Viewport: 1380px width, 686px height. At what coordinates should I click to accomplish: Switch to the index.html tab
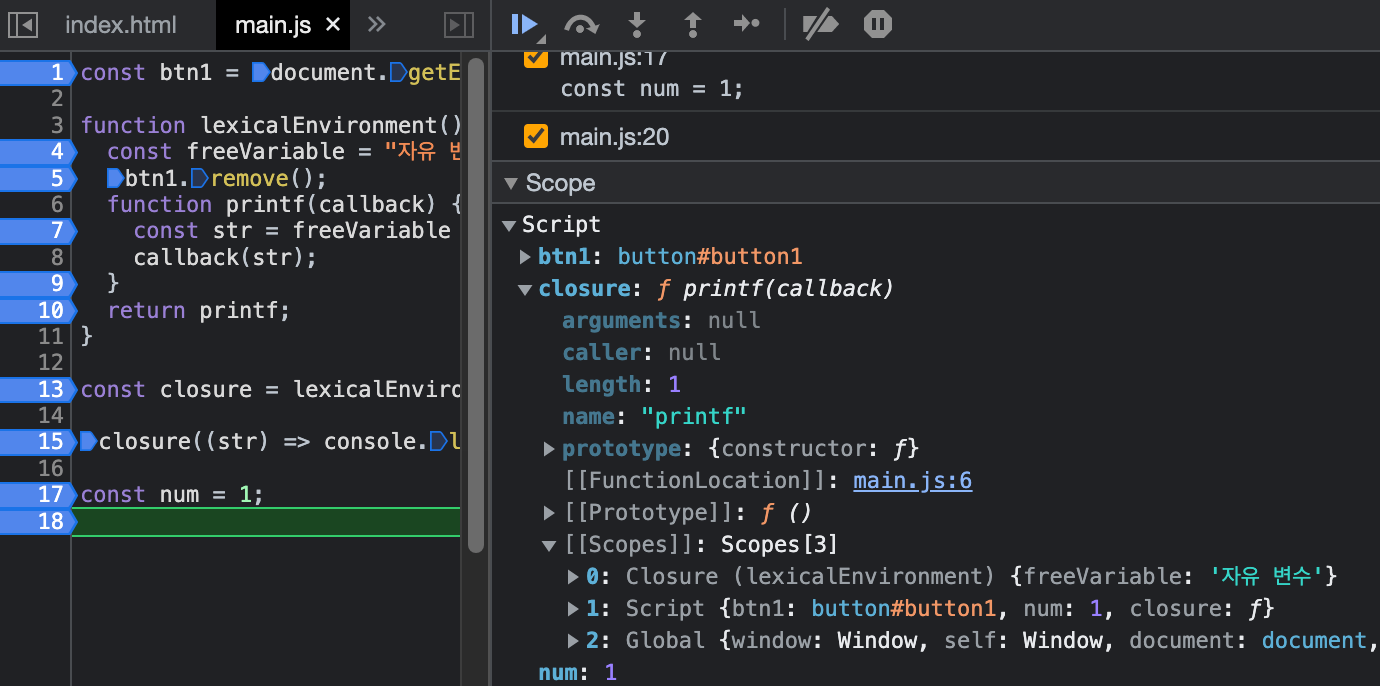coord(120,25)
